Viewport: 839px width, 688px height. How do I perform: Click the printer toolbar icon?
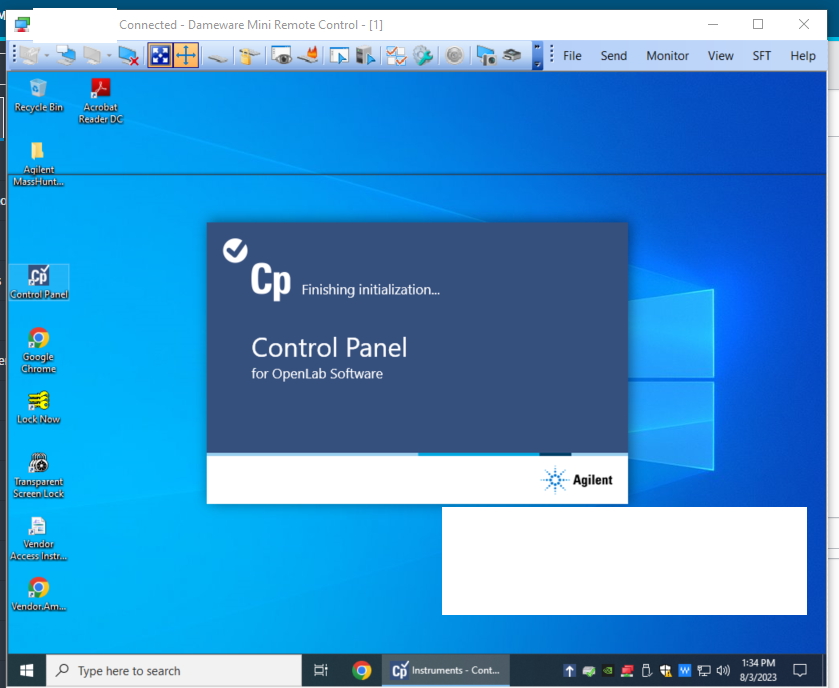point(512,56)
